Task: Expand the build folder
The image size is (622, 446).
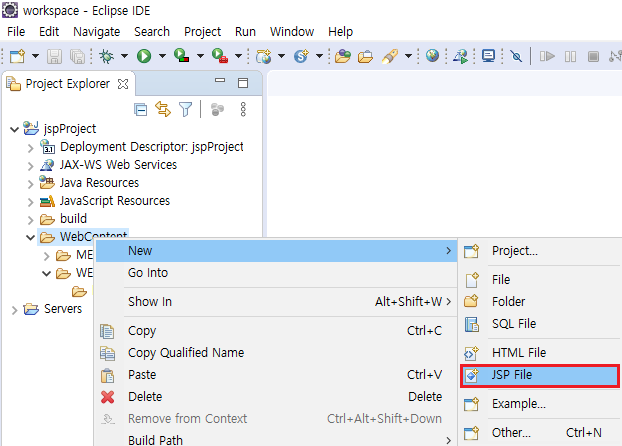Action: point(31,219)
